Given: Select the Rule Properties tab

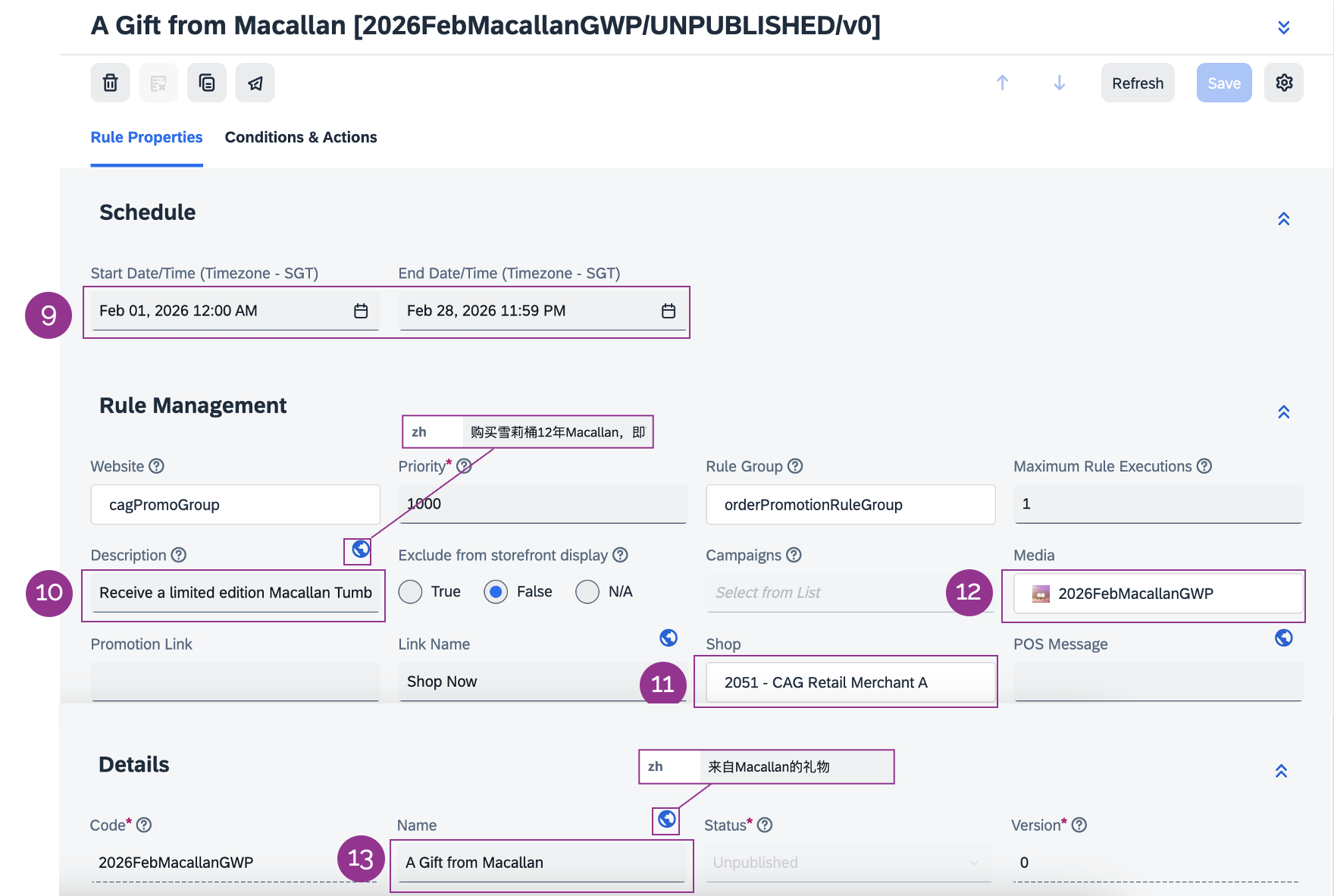Looking at the screenshot, I should [146, 137].
